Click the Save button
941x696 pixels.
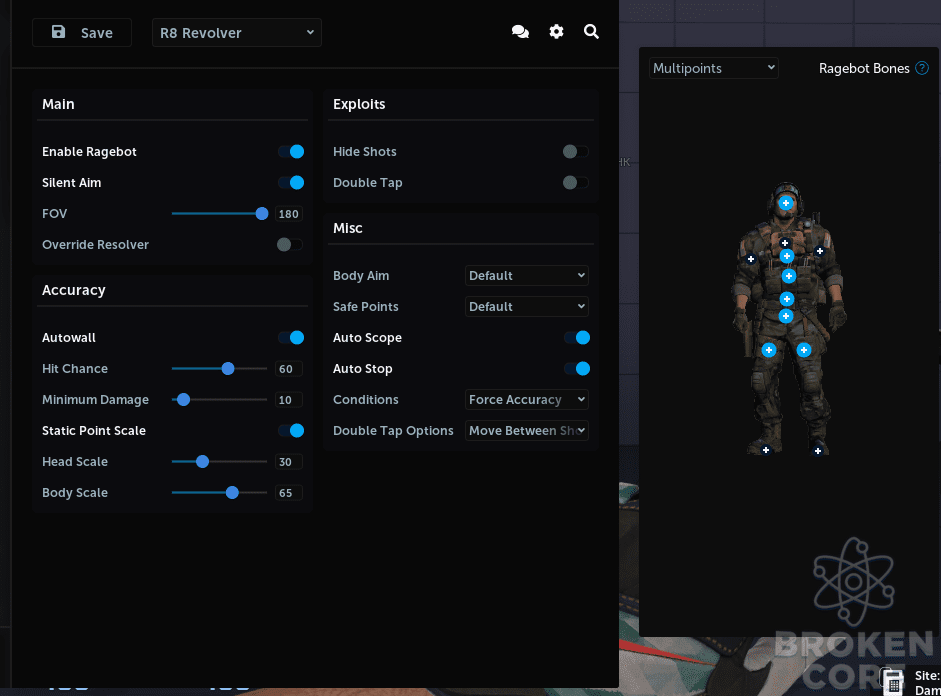point(82,32)
